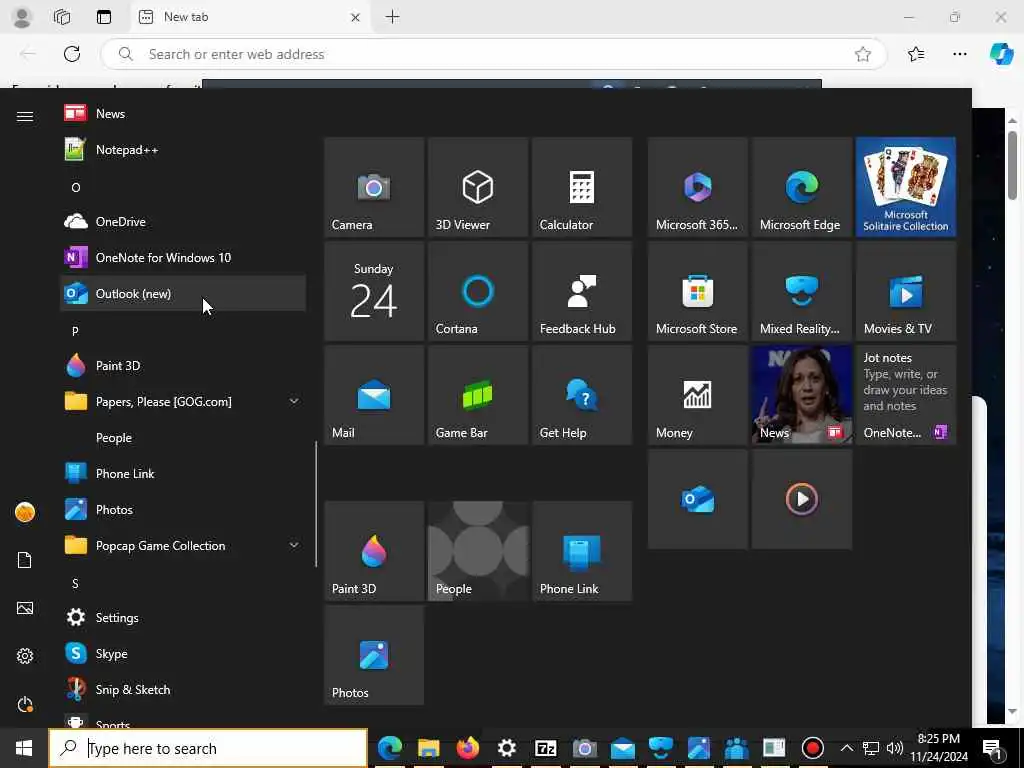The width and height of the screenshot is (1024, 768).
Task: Launch the Phone Link tile
Action: tap(582, 551)
